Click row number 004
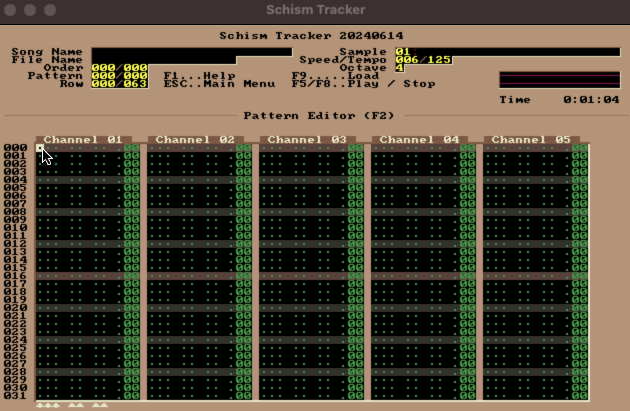The image size is (630, 411). (16, 180)
